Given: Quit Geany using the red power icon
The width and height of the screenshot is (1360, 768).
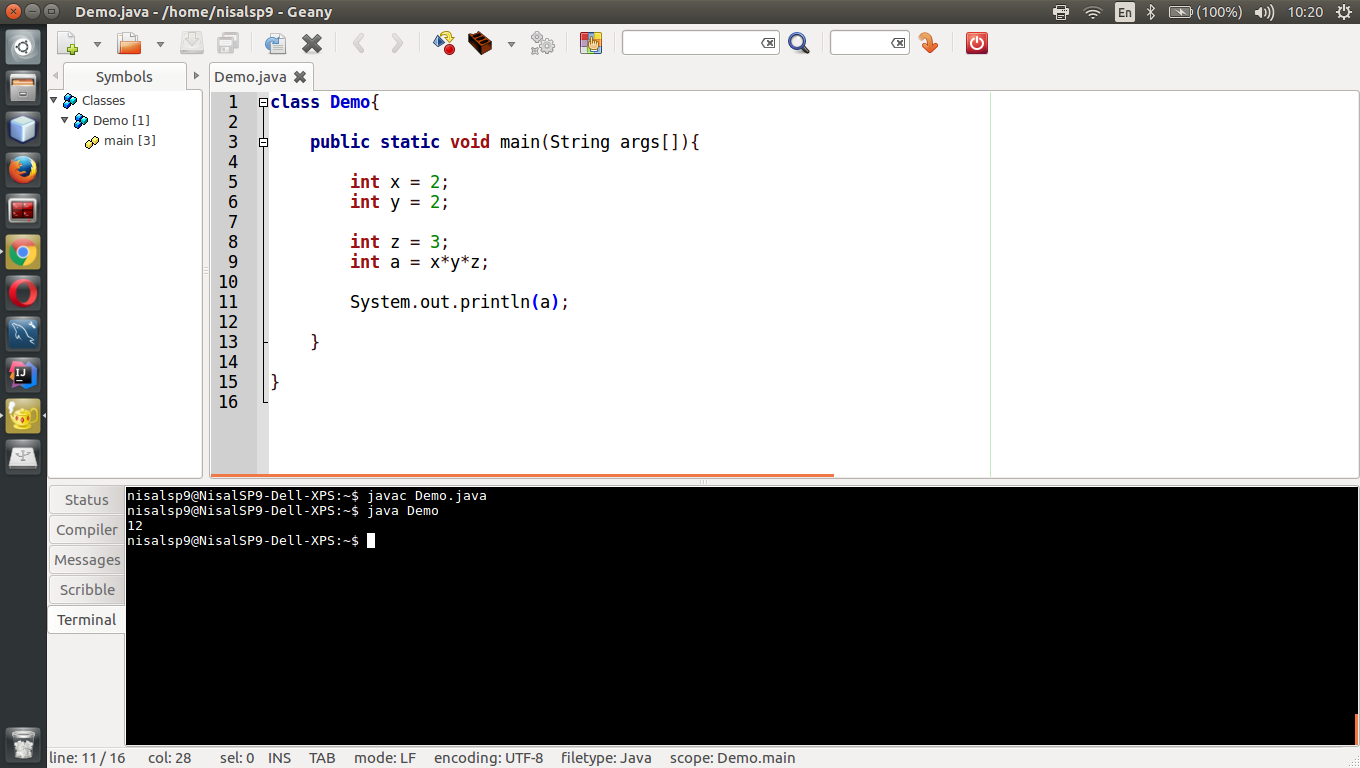Looking at the screenshot, I should 977,43.
